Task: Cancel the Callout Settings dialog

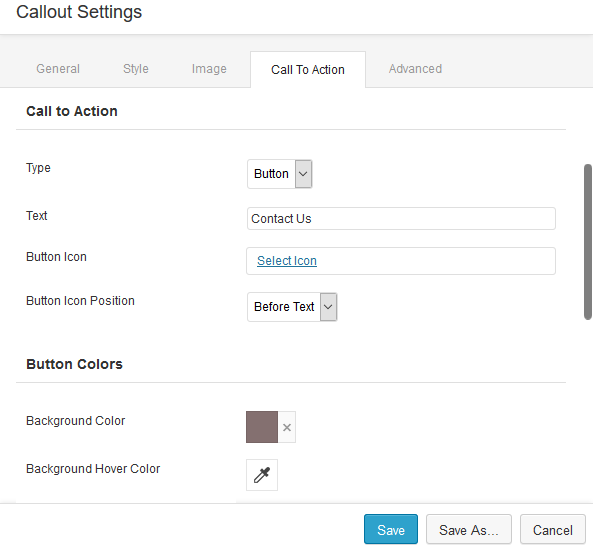Action: [553, 529]
